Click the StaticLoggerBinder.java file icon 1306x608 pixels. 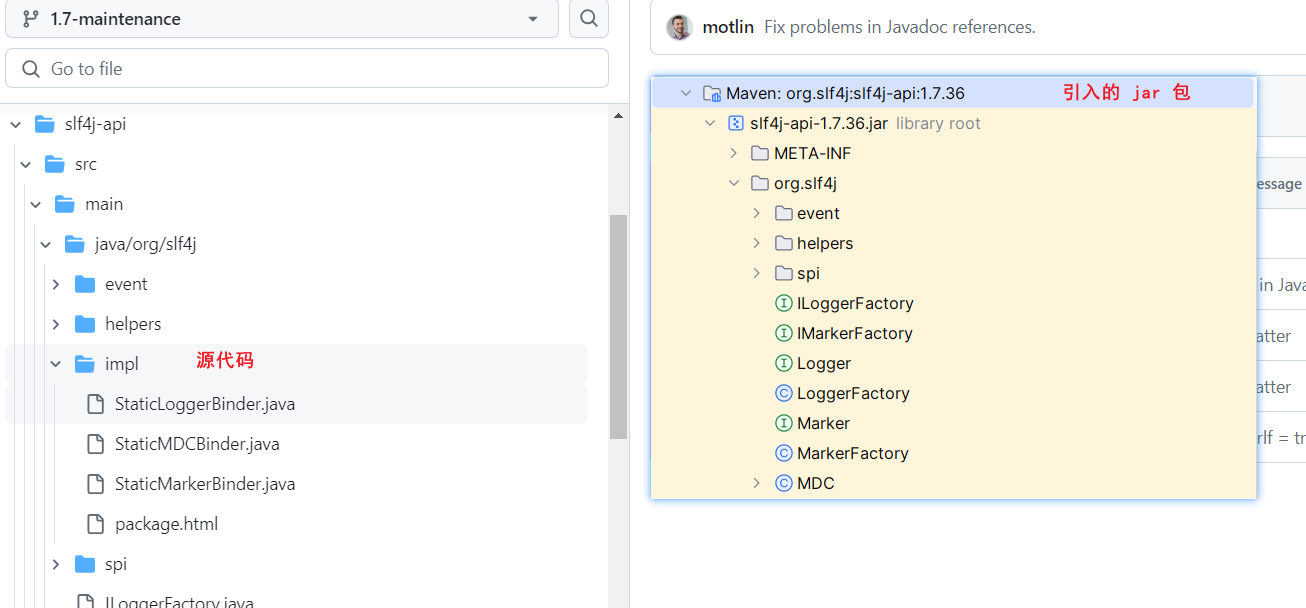coord(96,404)
